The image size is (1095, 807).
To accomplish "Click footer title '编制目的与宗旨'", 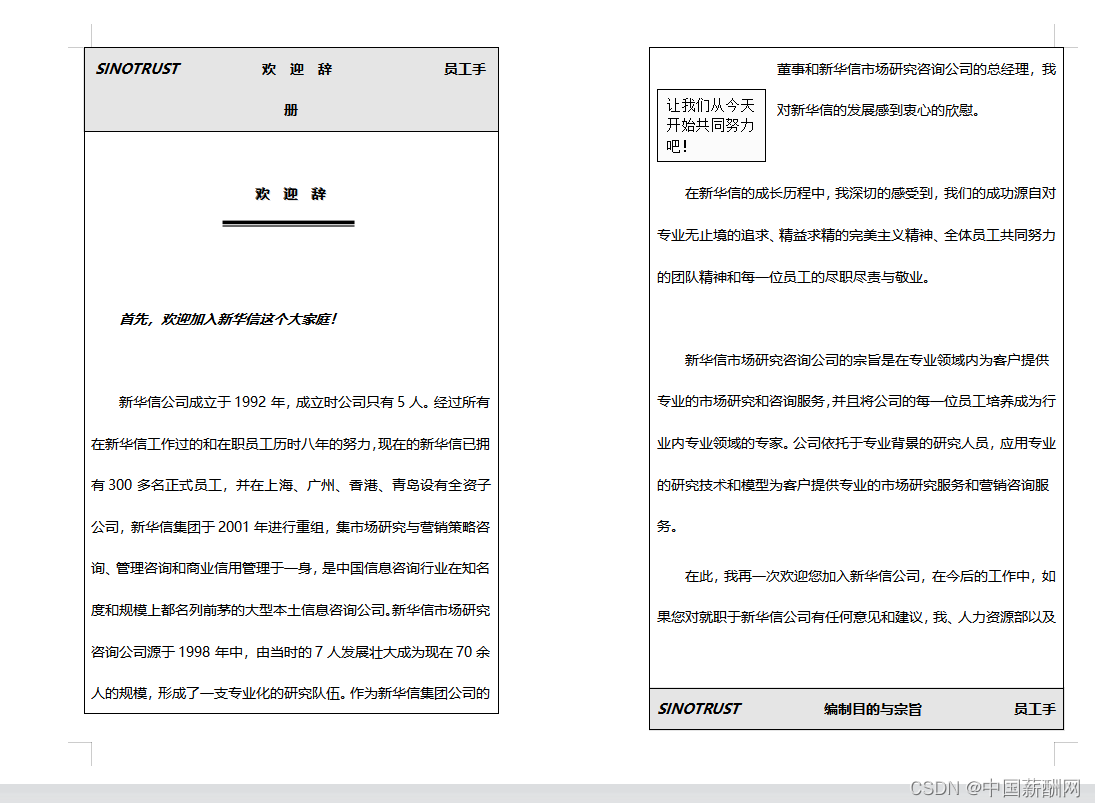I will pyautogui.click(x=873, y=709).
